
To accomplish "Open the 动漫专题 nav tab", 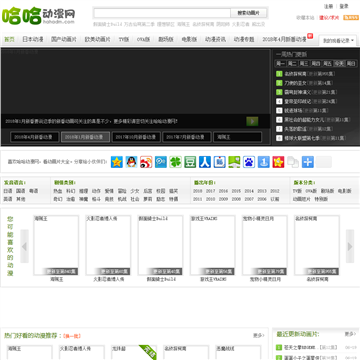I will click(x=244, y=39).
